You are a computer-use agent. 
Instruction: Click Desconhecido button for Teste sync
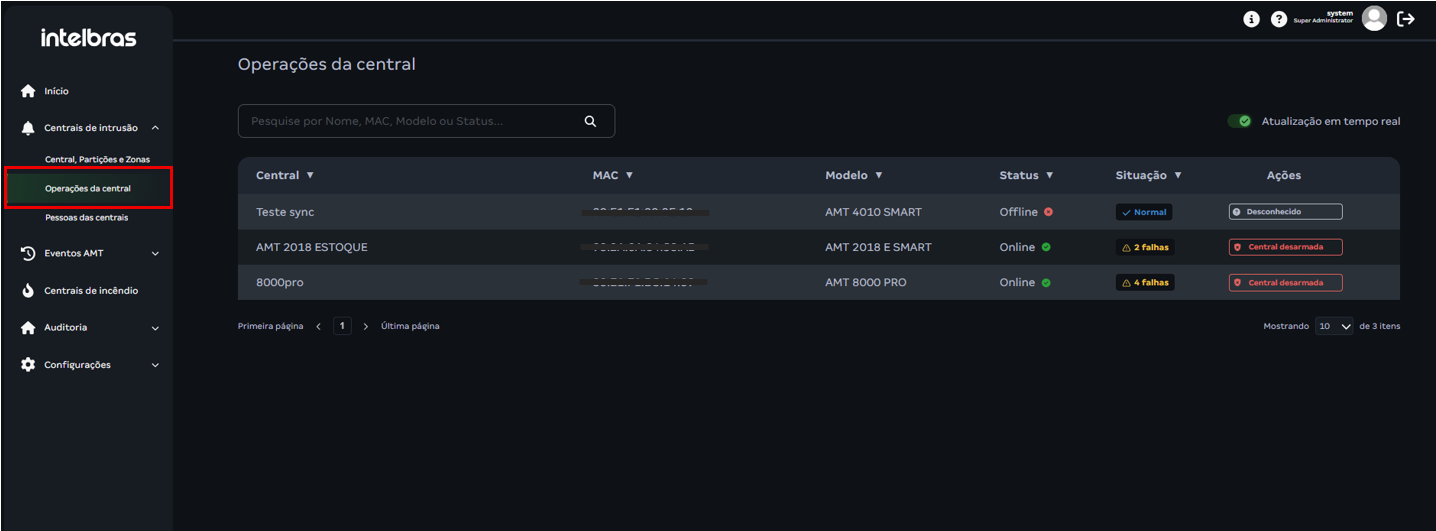tap(1285, 212)
